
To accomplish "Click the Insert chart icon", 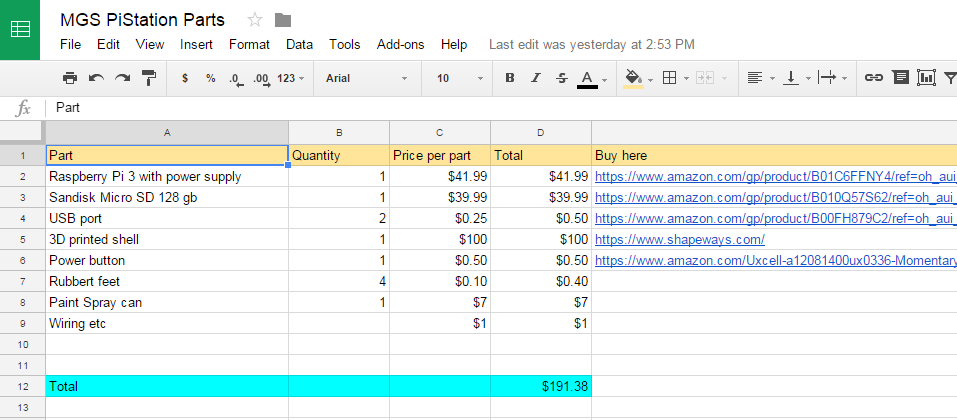I will pyautogui.click(x=926, y=78).
